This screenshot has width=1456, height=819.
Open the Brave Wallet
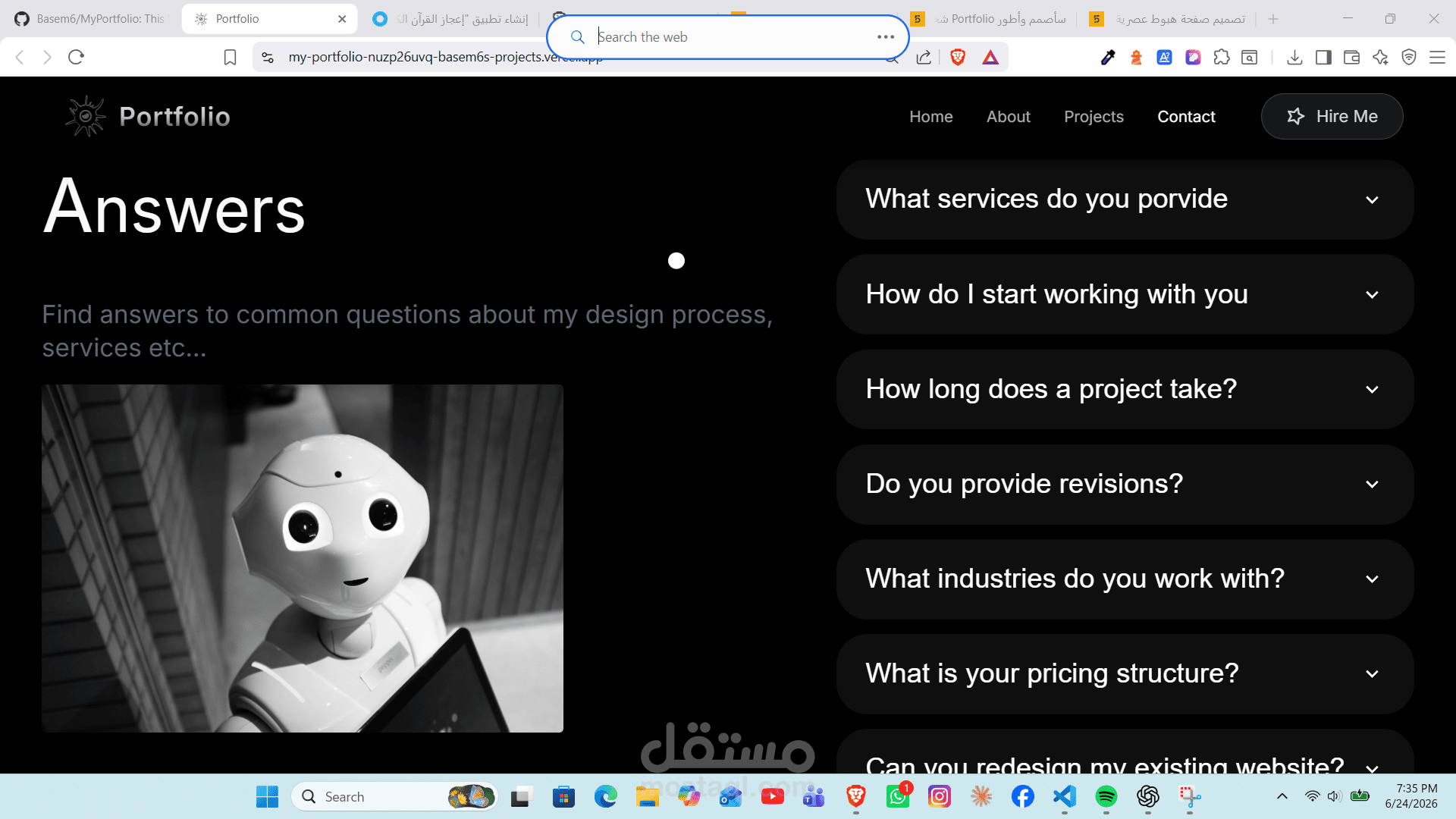click(1351, 57)
